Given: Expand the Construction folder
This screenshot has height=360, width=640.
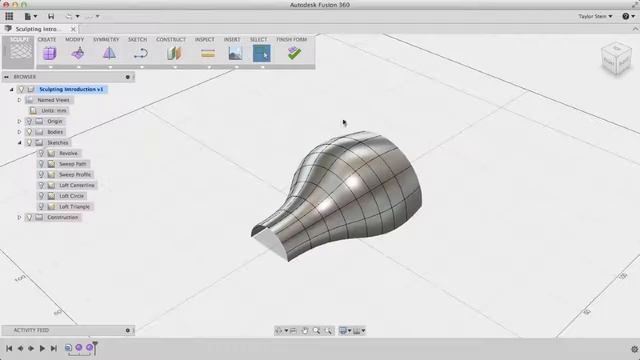Looking at the screenshot, I should click(19, 217).
